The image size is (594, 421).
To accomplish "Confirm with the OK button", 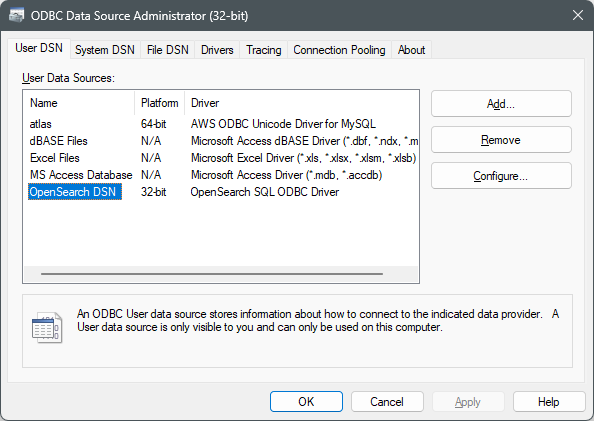I will pos(306,402).
